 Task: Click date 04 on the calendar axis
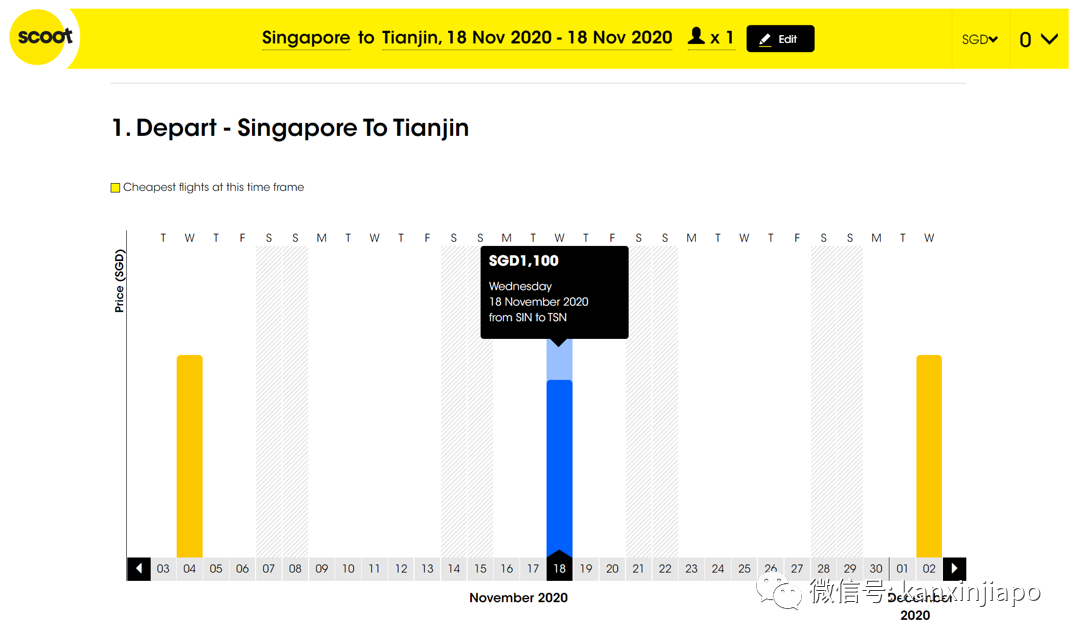pyautogui.click(x=189, y=568)
